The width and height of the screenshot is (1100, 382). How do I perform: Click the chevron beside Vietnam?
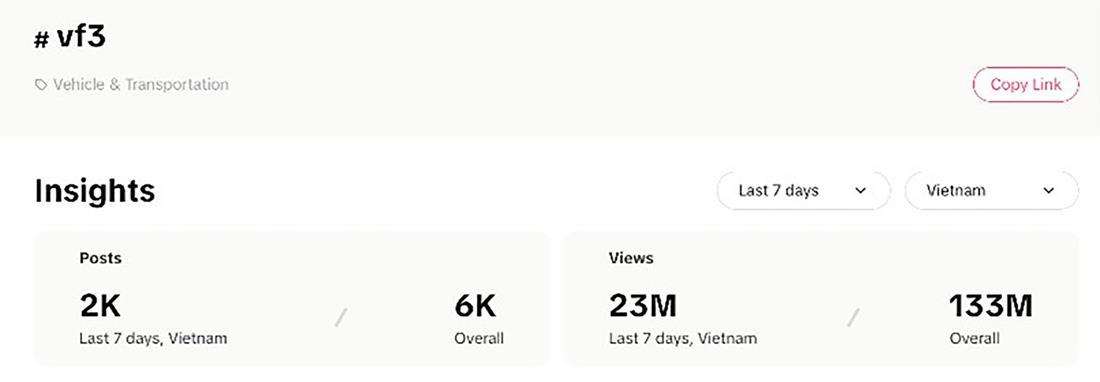click(x=1049, y=191)
